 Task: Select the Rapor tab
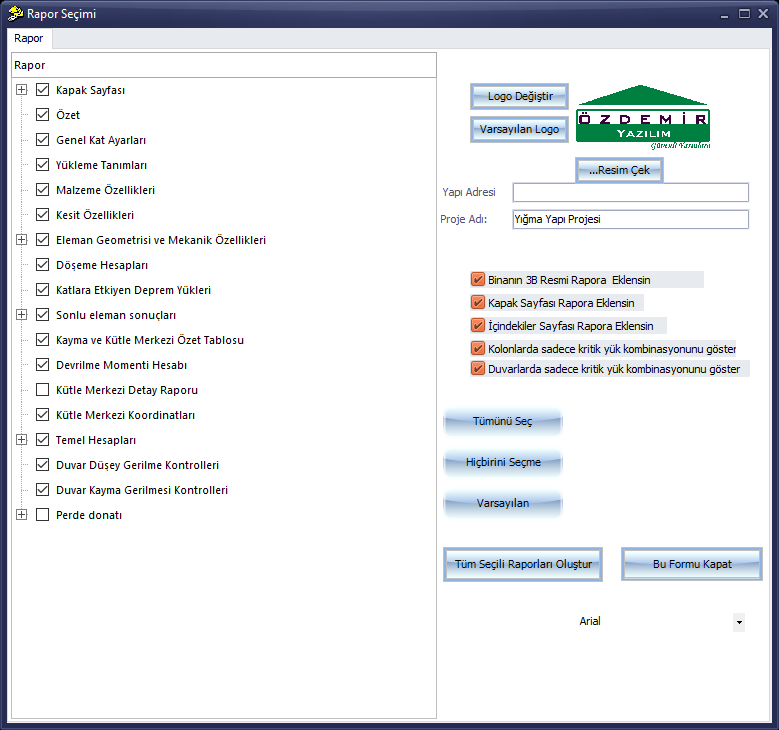(x=29, y=38)
